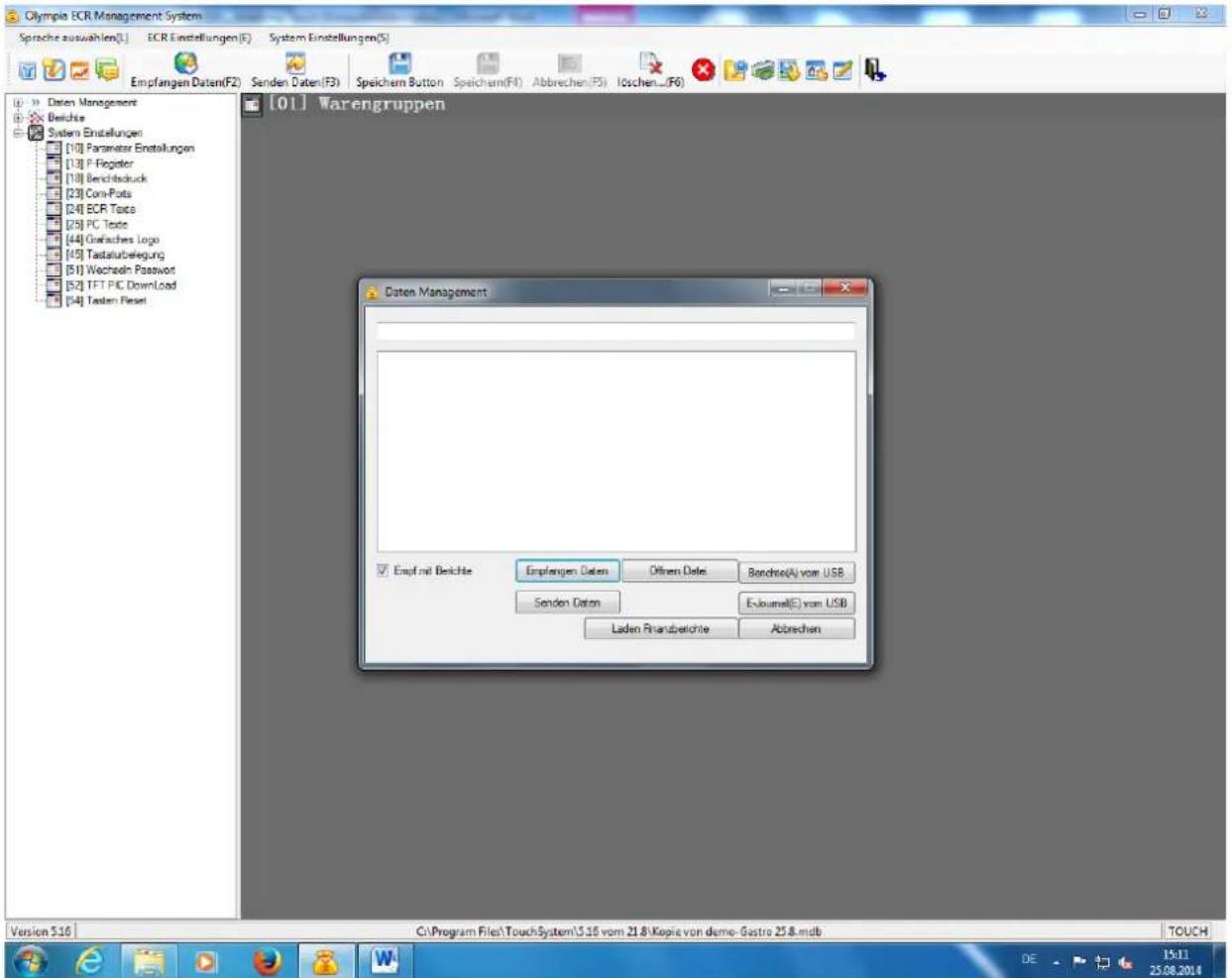Open Firefox from the taskbar

(x=268, y=962)
